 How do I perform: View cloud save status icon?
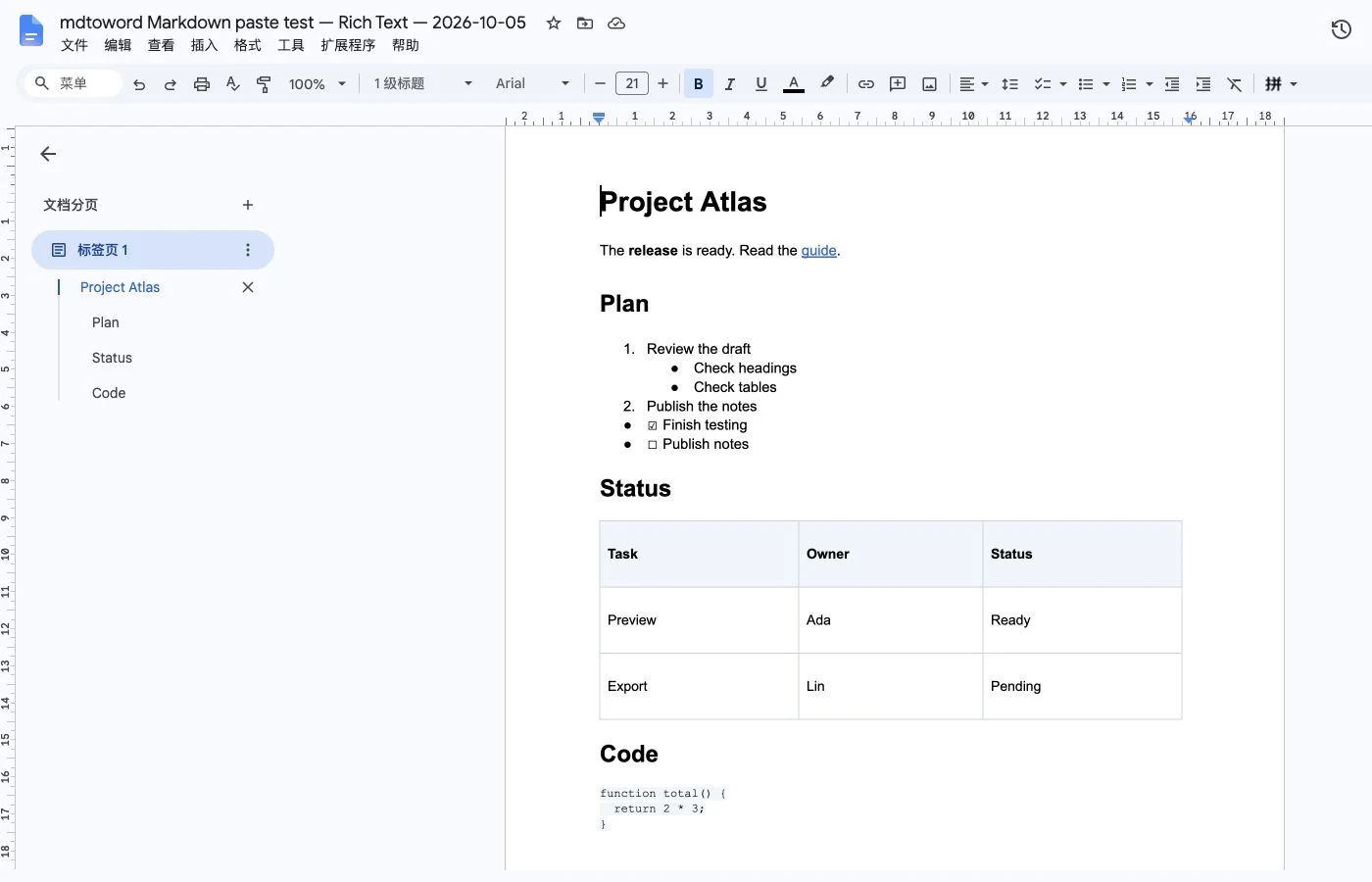(616, 23)
